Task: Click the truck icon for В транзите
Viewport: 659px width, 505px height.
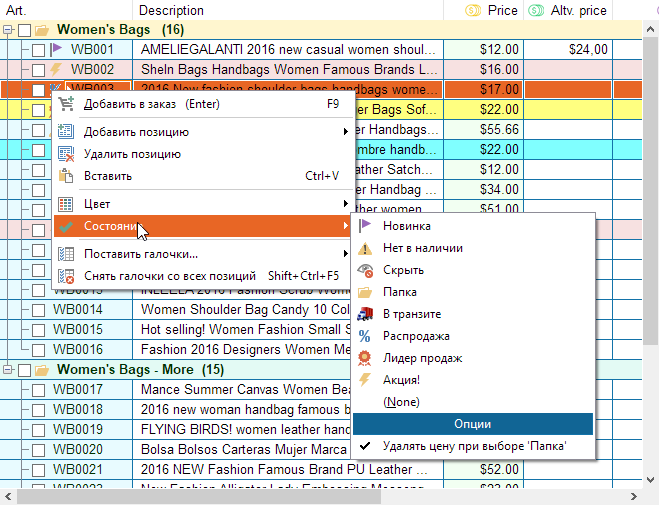Action: point(365,314)
